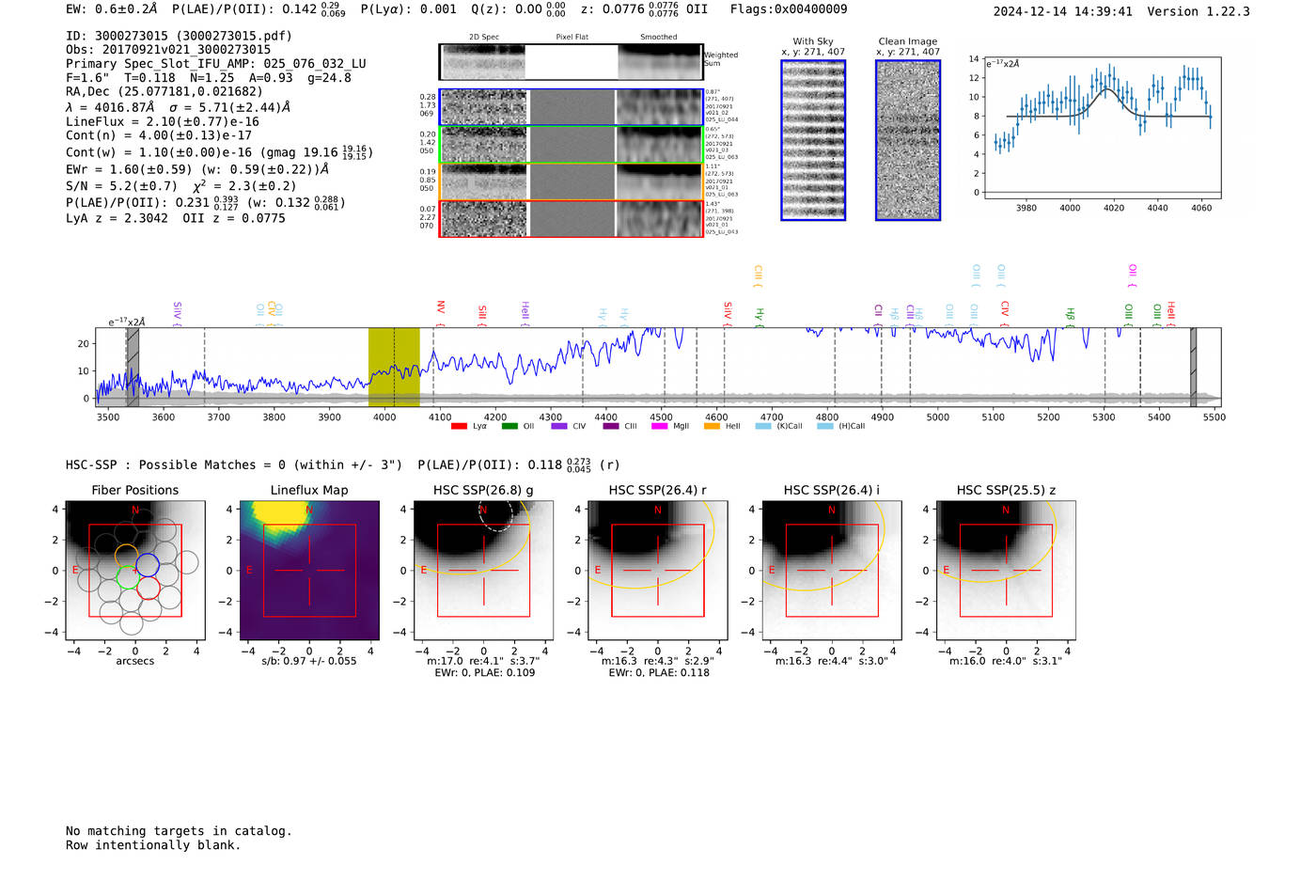Click the (K)CaII light blue legend swatch
The height and width of the screenshot is (896, 1316).
(763, 426)
